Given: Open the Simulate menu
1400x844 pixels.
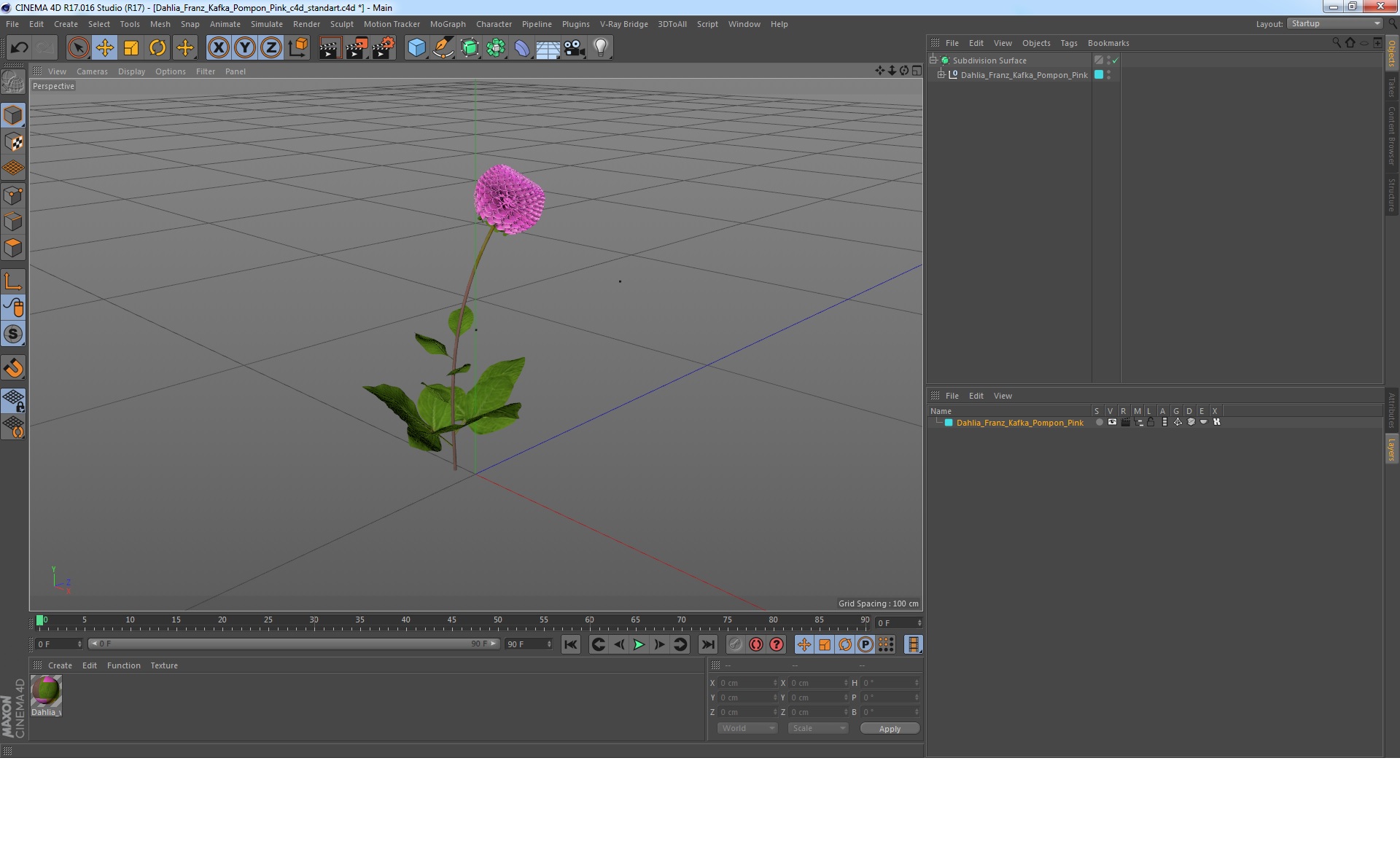Looking at the screenshot, I should click(267, 24).
